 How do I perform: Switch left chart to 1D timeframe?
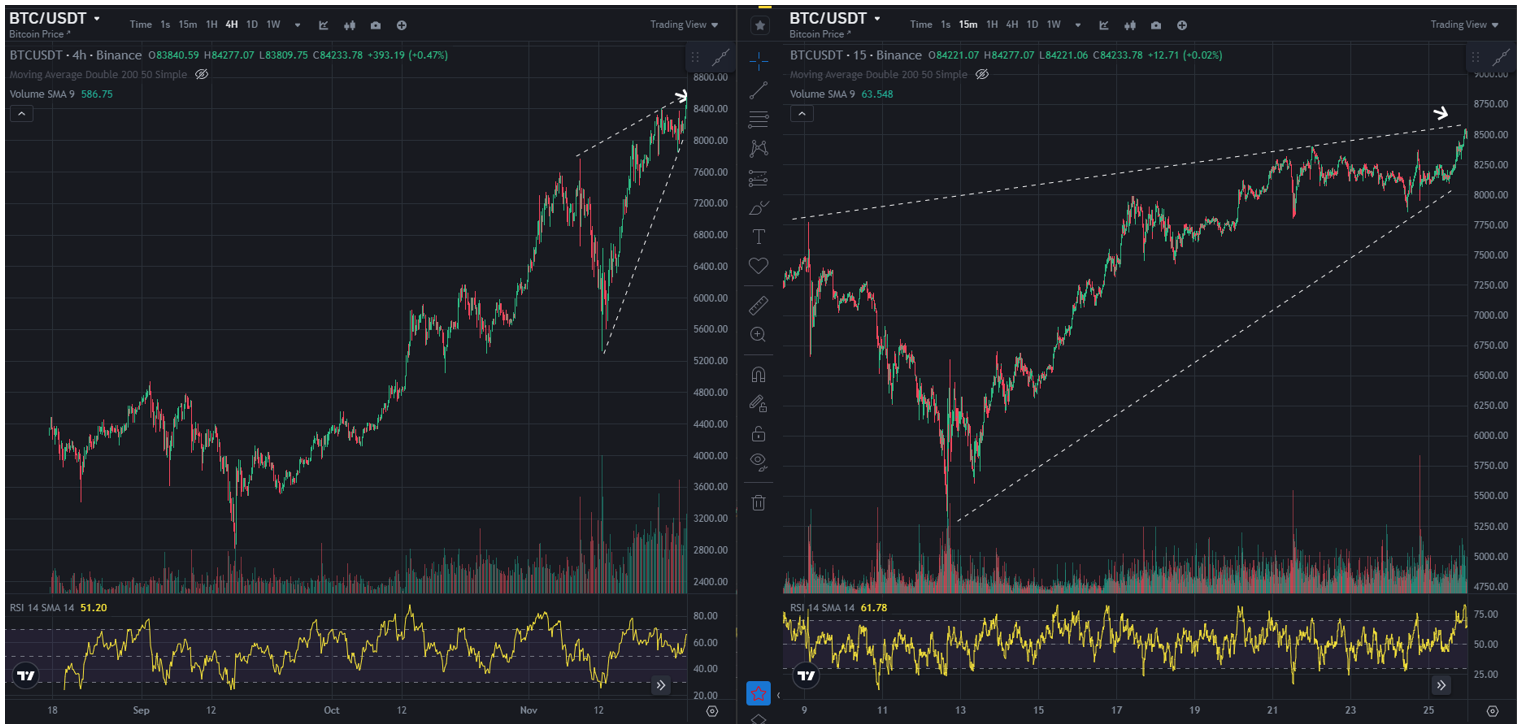[252, 25]
